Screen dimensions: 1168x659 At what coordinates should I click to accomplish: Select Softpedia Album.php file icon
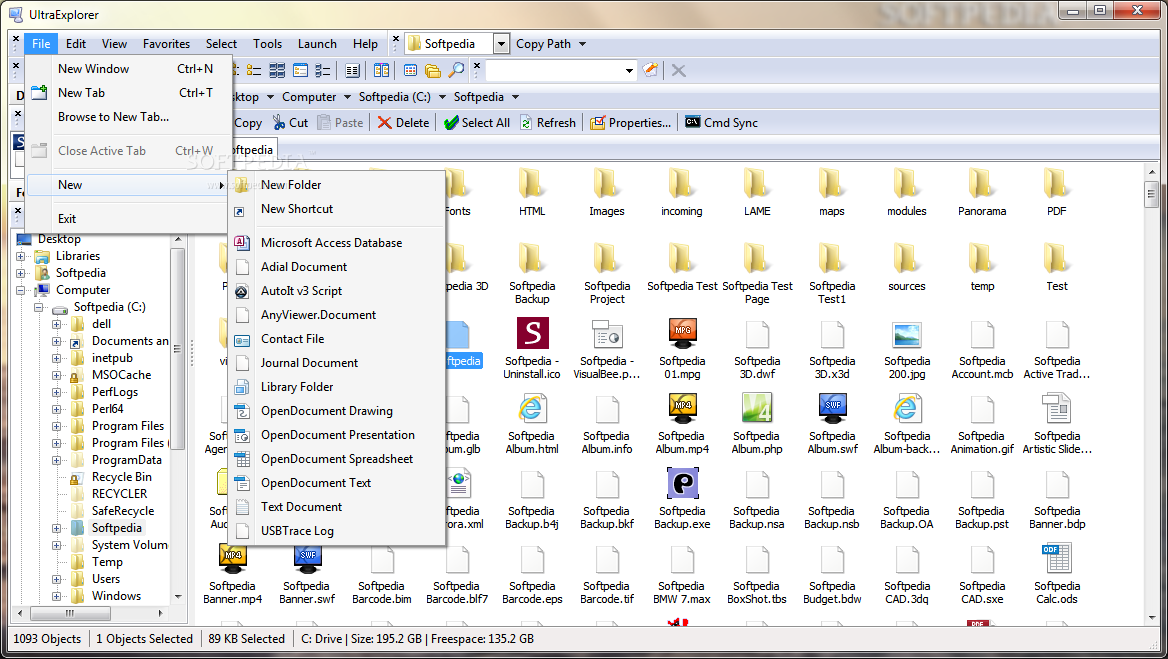coord(757,408)
